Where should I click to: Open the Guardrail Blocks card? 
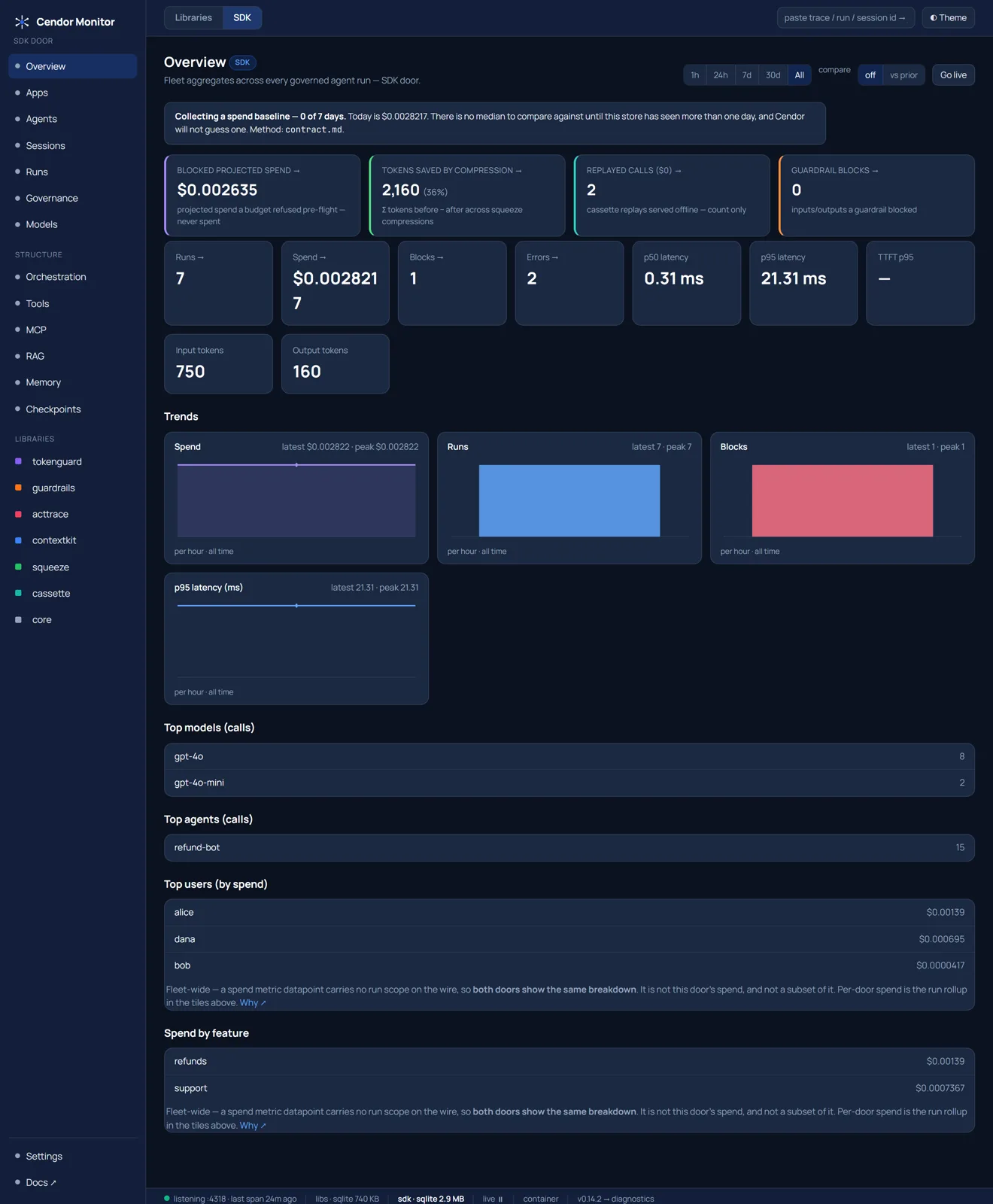coord(876,196)
